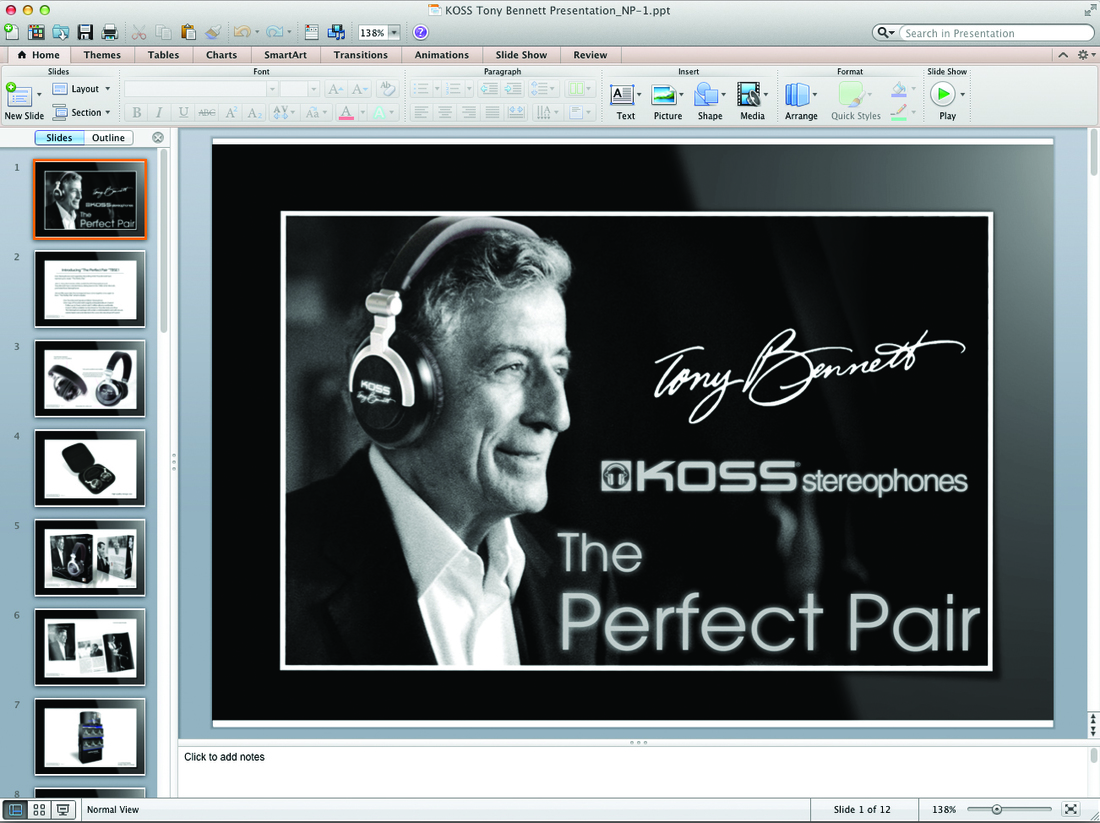Switch the side pane to Outline
Viewport: 1100px width, 823px height.
pos(108,138)
